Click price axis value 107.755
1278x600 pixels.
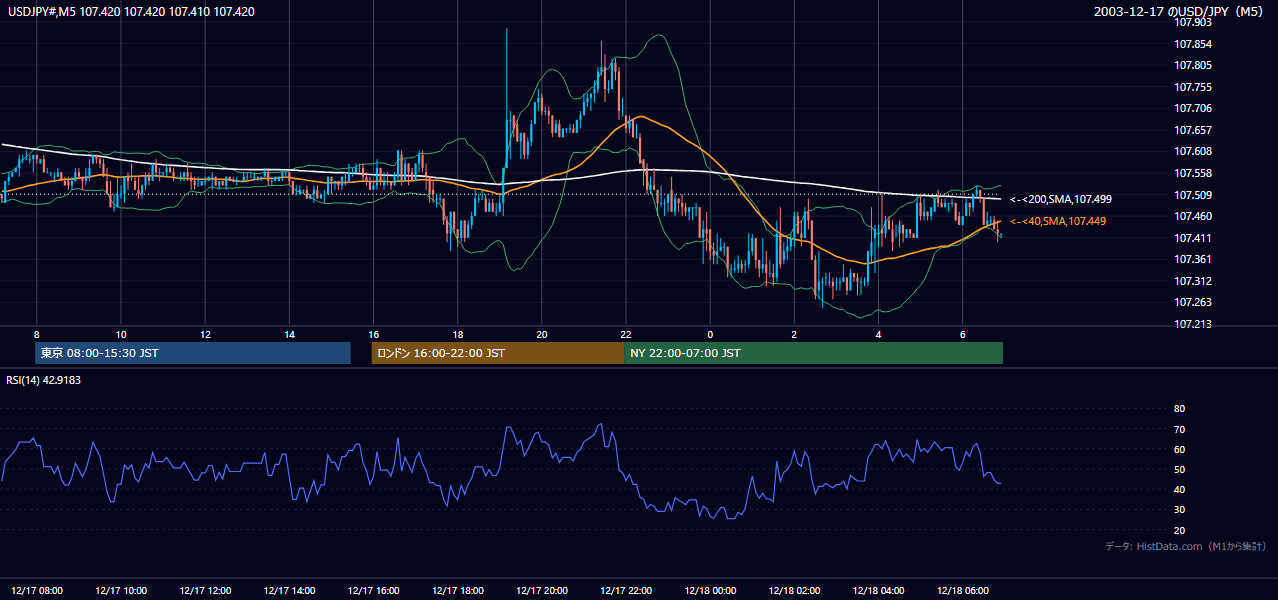click(1192, 87)
